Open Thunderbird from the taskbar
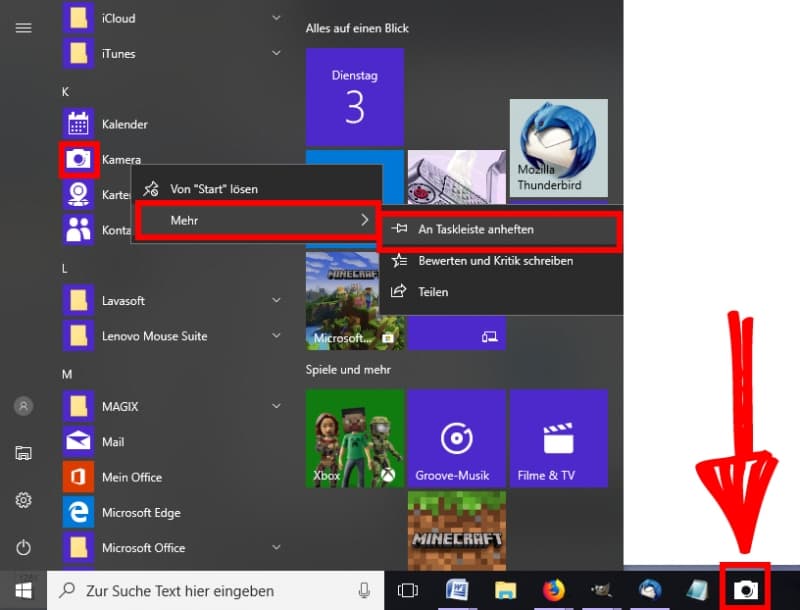 point(649,591)
